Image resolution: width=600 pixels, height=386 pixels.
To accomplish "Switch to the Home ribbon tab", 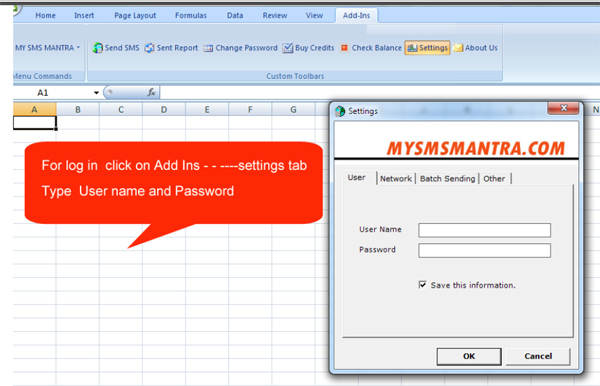I will [45, 16].
